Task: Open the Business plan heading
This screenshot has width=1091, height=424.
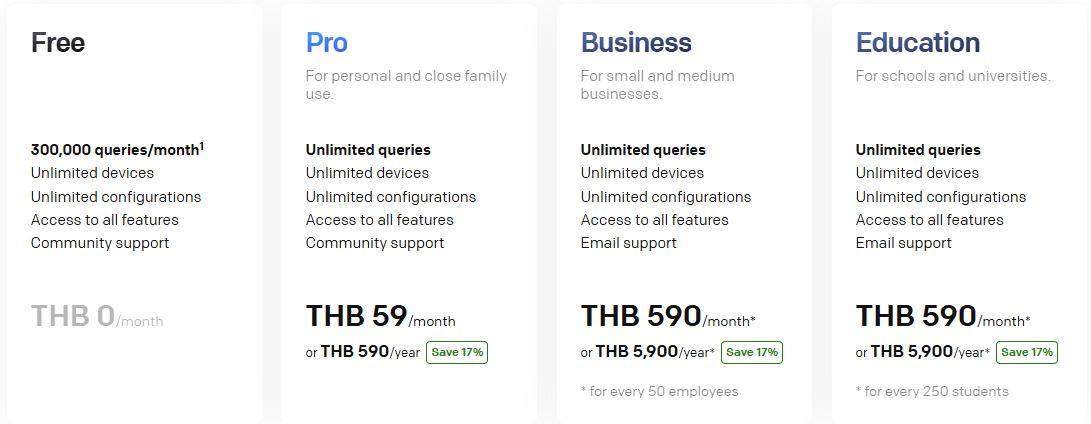Action: point(636,43)
